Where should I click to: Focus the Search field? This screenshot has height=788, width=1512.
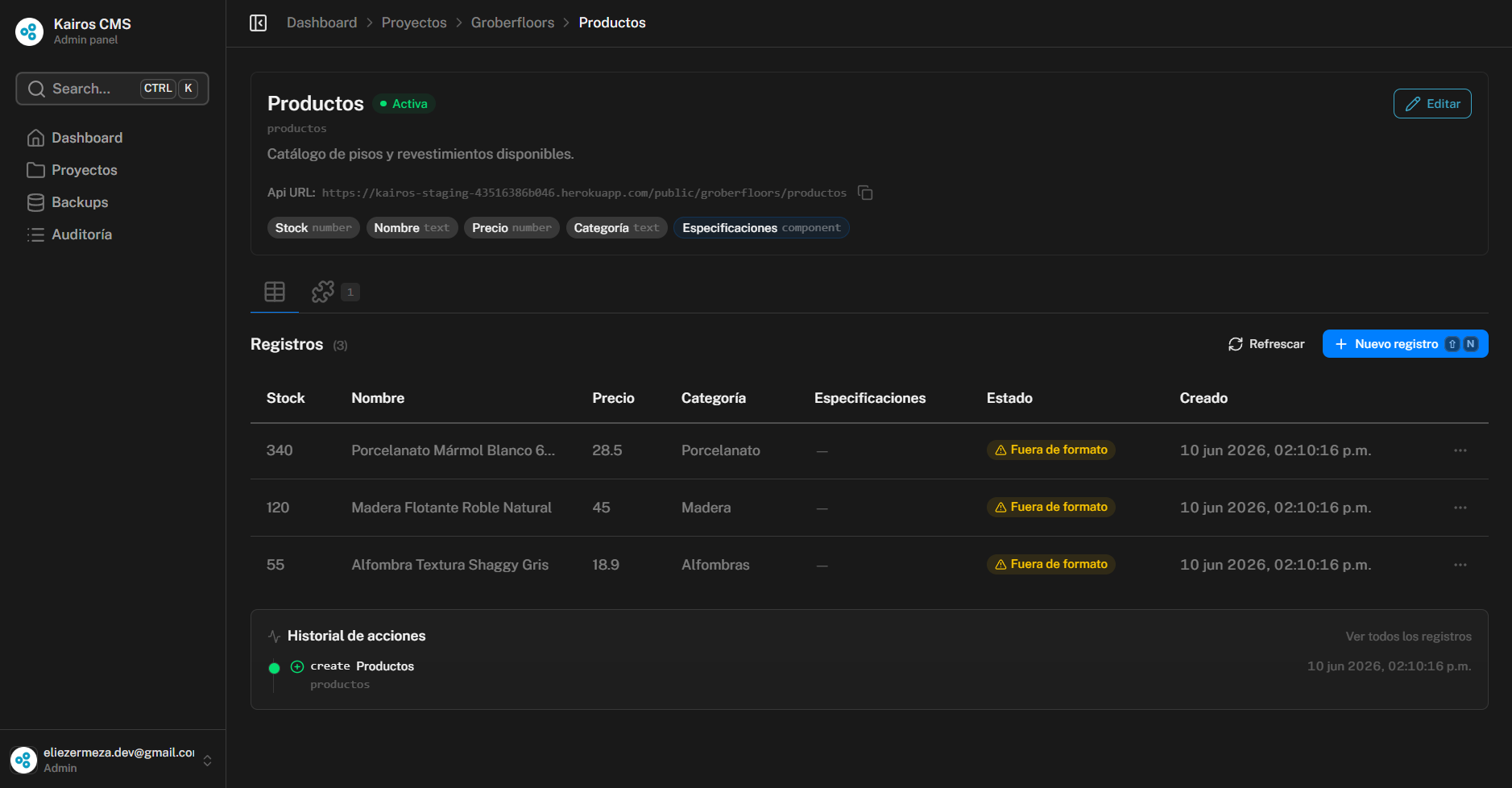point(112,89)
